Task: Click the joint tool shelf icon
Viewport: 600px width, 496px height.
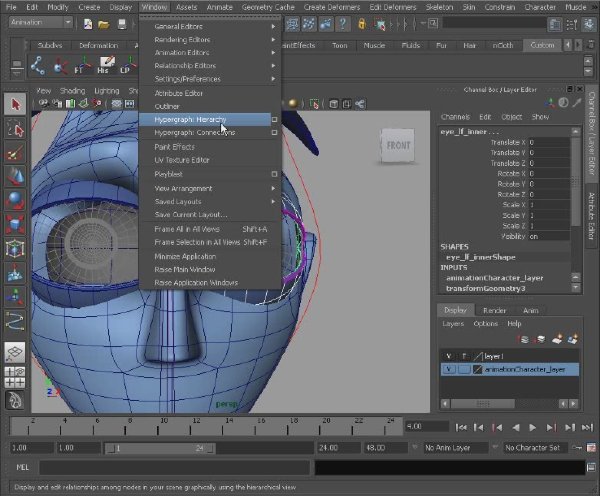Action: pos(38,65)
